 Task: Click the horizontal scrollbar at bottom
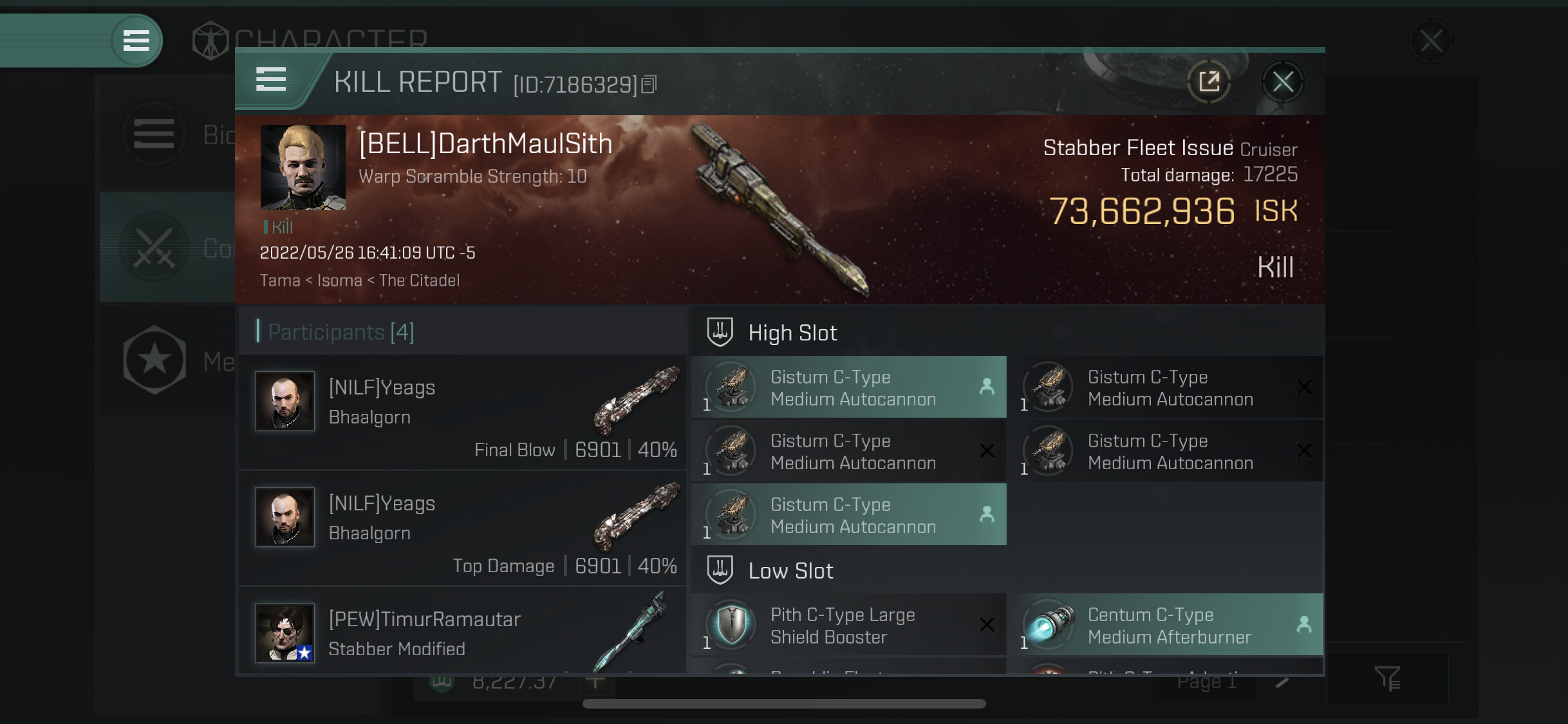click(x=784, y=703)
